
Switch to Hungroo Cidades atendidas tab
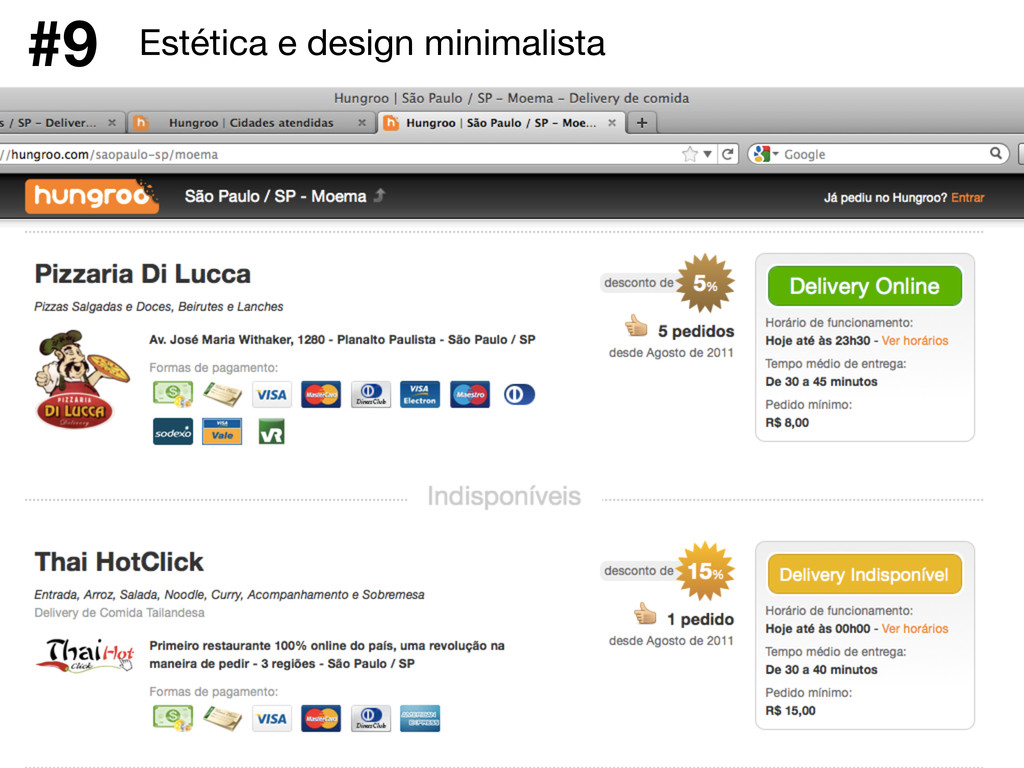(251, 123)
